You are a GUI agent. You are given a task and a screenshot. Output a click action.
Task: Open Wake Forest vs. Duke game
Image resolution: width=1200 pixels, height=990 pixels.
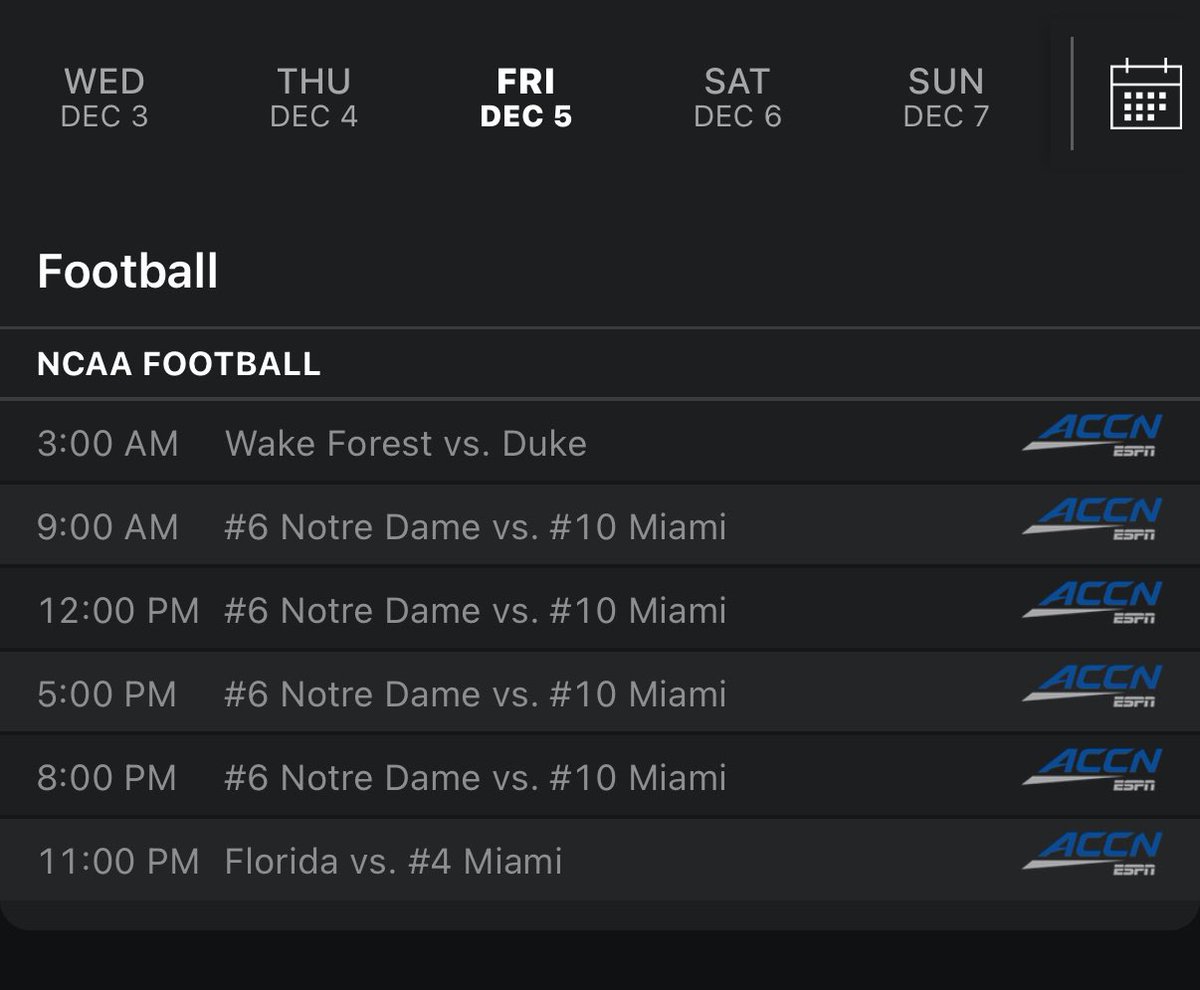pos(406,443)
